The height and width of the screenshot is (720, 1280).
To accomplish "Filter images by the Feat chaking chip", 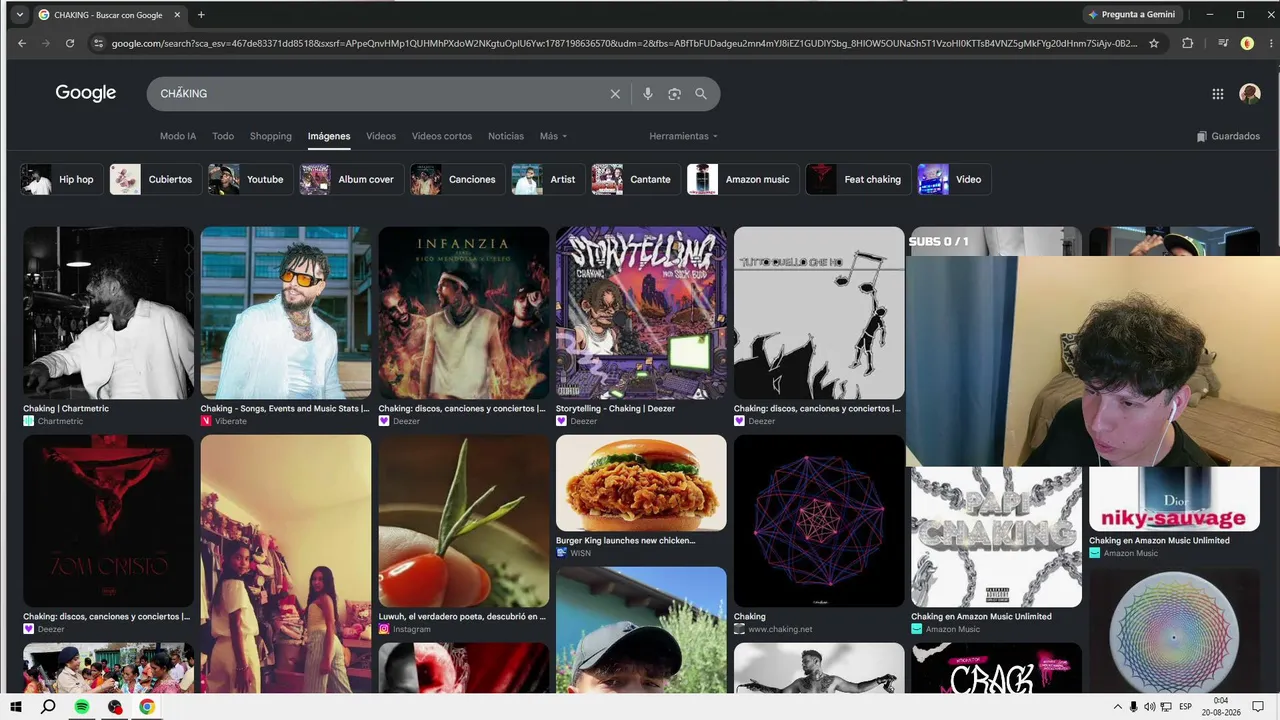I will (x=858, y=180).
